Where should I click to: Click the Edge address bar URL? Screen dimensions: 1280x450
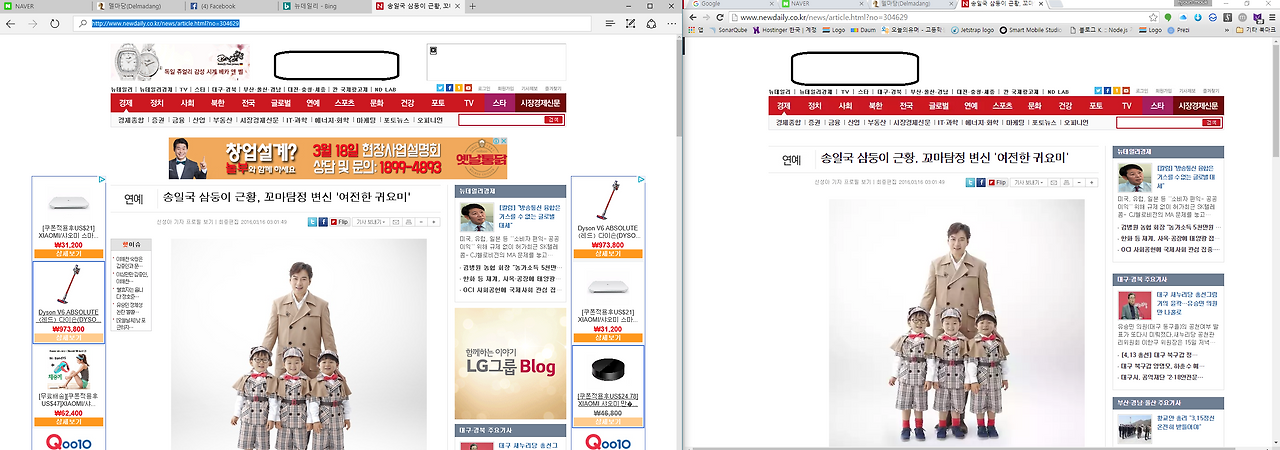tap(165, 22)
